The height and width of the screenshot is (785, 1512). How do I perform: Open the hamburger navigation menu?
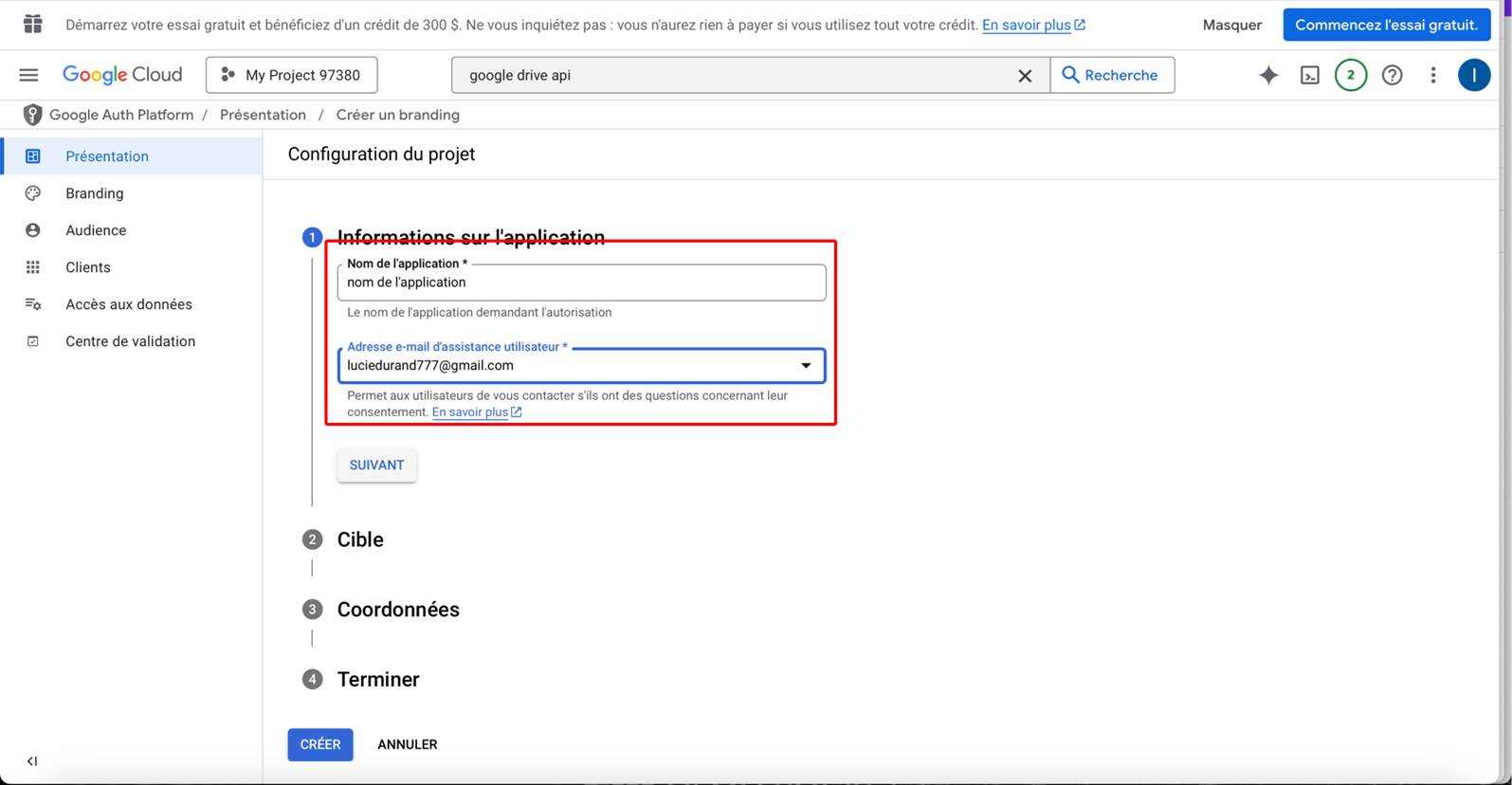[x=28, y=75]
